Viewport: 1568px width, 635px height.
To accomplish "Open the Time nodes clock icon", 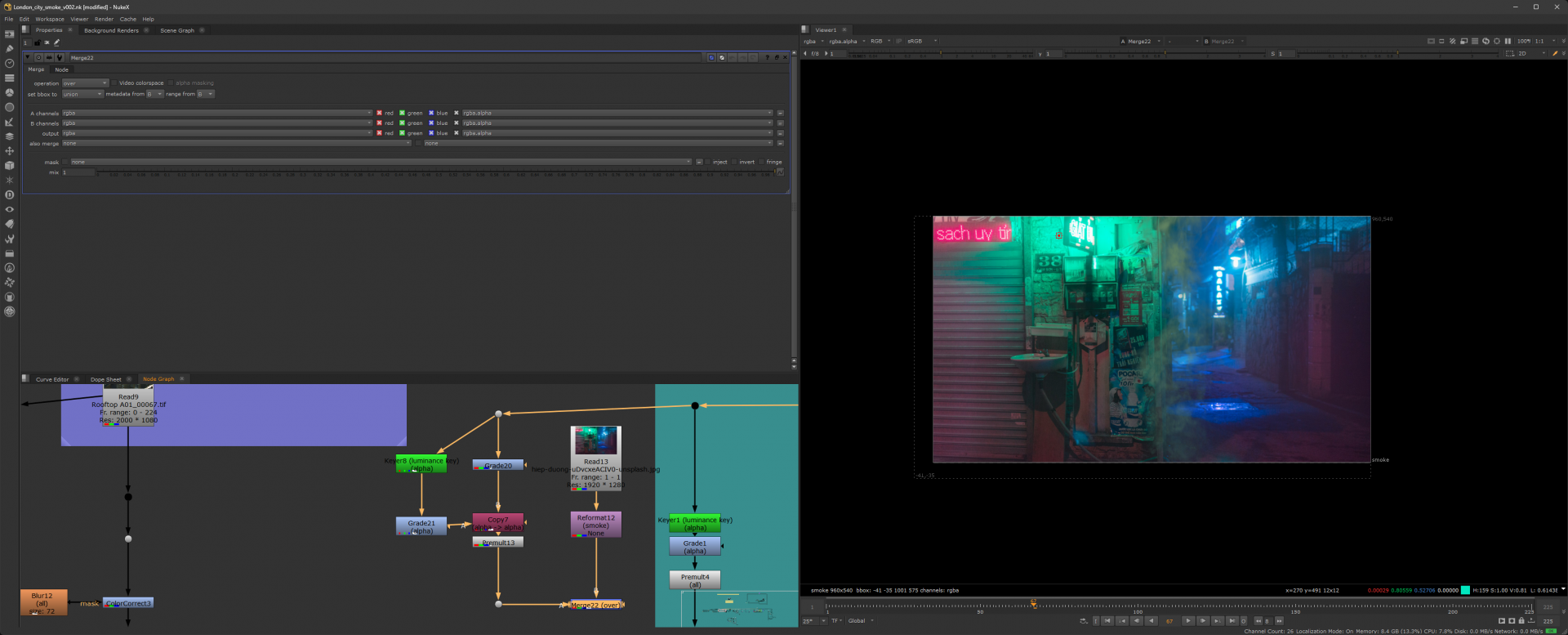I will pos(10,63).
